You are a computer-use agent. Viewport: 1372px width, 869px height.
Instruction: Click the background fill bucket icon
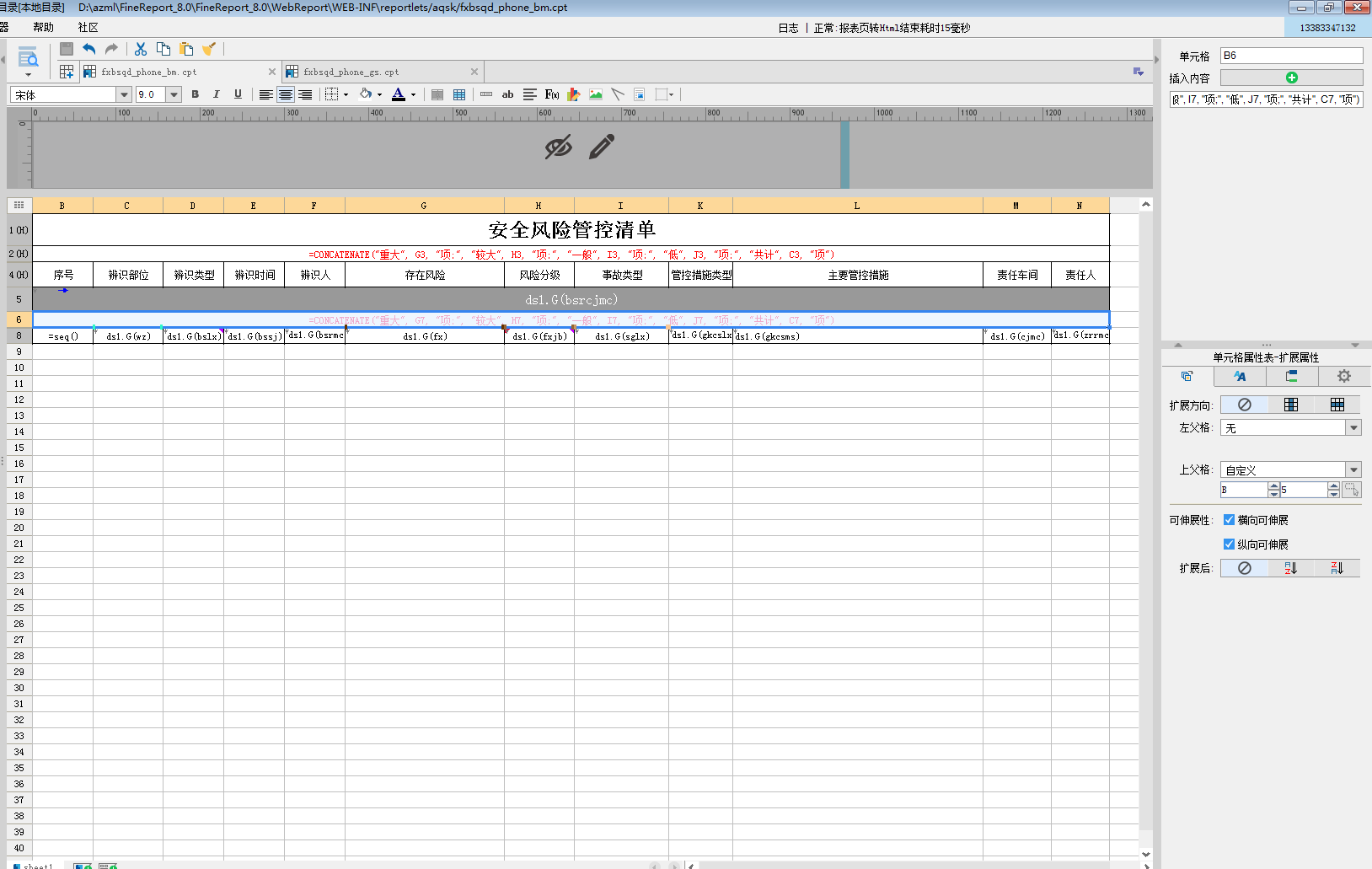click(x=366, y=94)
